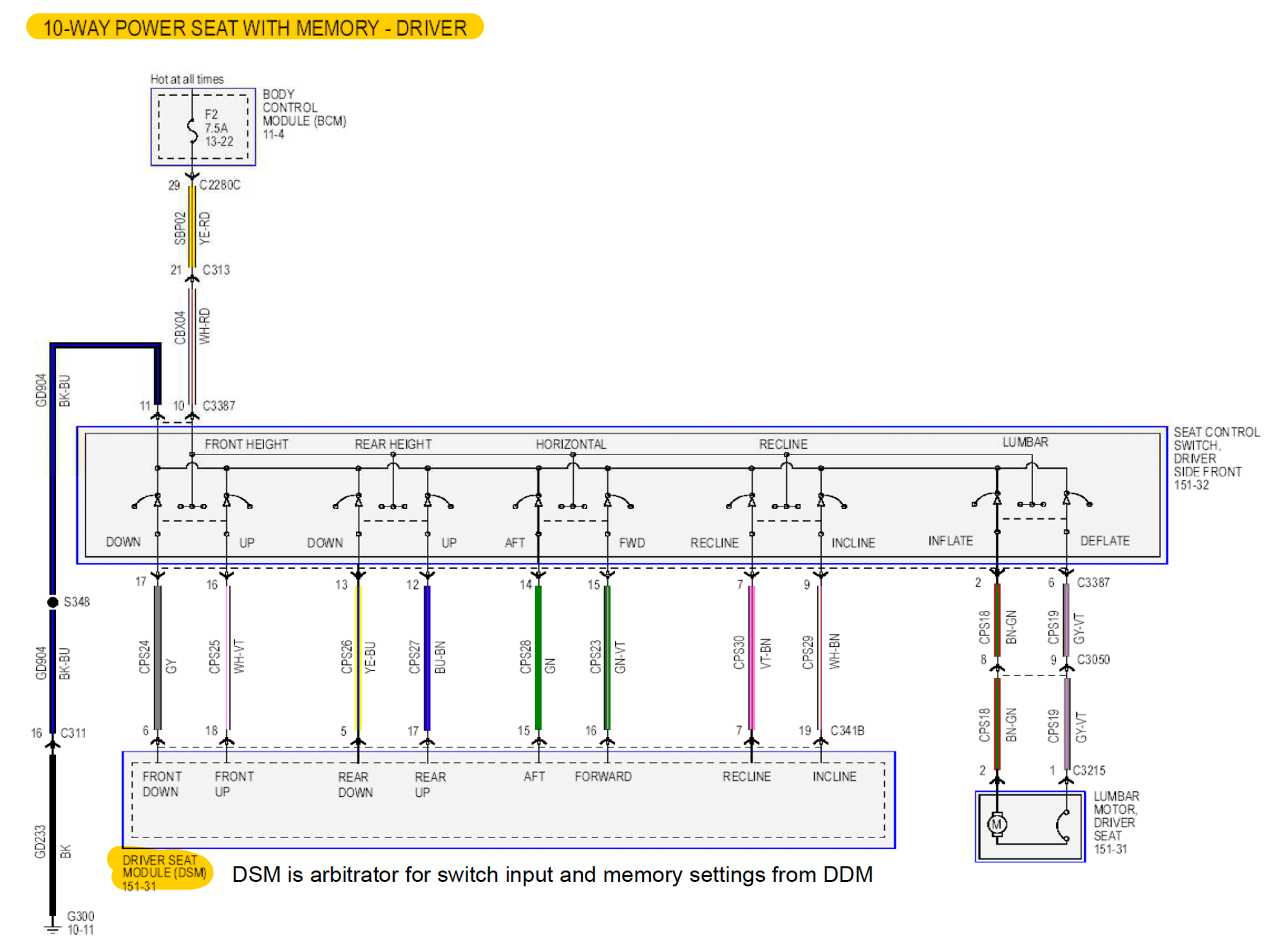
Task: Click the green GN wire CPS28
Action: pos(538,657)
